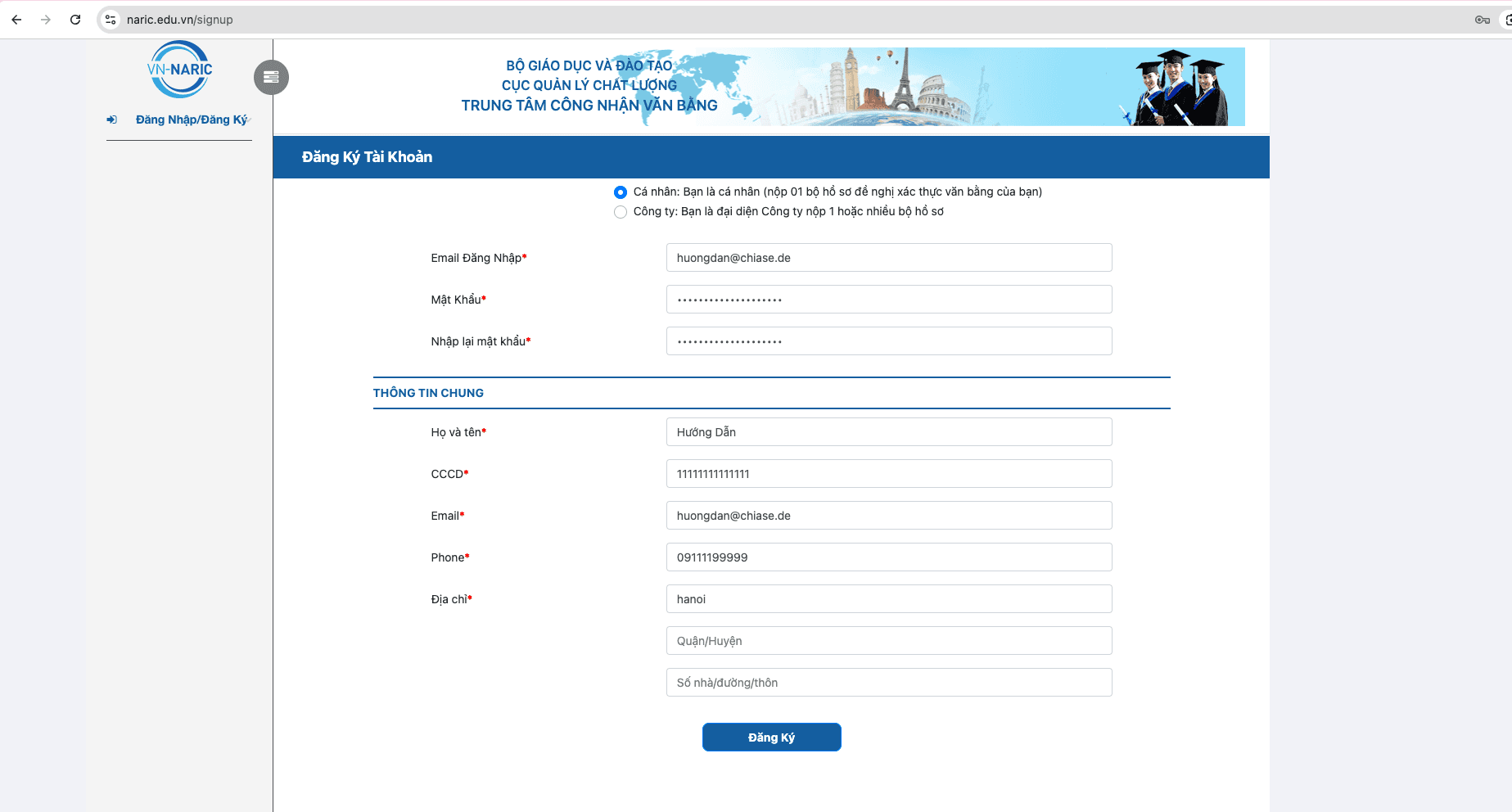Focus the Mật Khẩu password field

888,300
